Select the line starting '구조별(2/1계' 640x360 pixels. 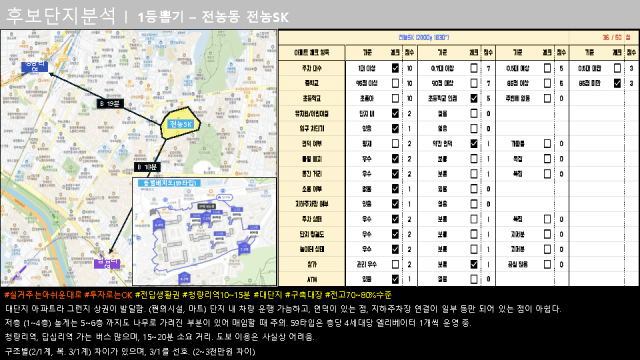[130, 351]
